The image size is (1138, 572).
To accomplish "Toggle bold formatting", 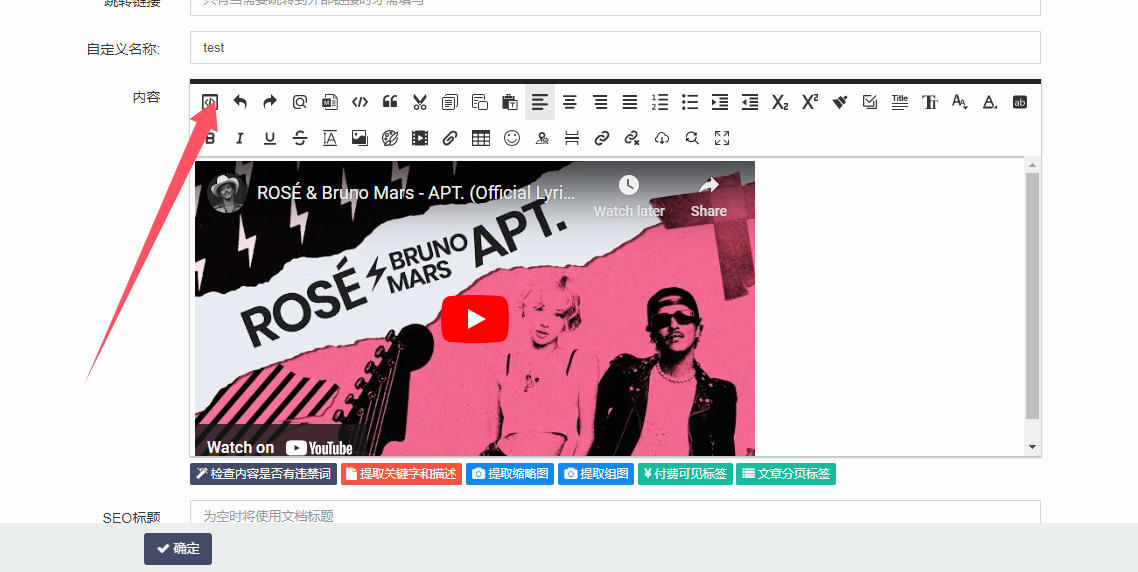I will tap(210, 138).
